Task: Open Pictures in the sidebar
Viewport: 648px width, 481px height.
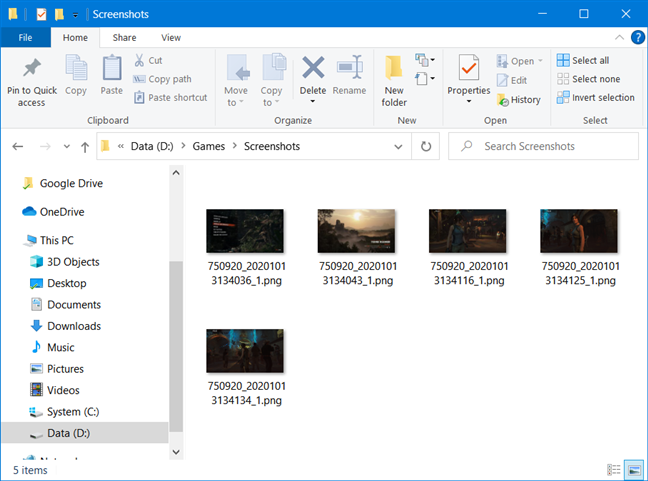Action: click(57, 369)
